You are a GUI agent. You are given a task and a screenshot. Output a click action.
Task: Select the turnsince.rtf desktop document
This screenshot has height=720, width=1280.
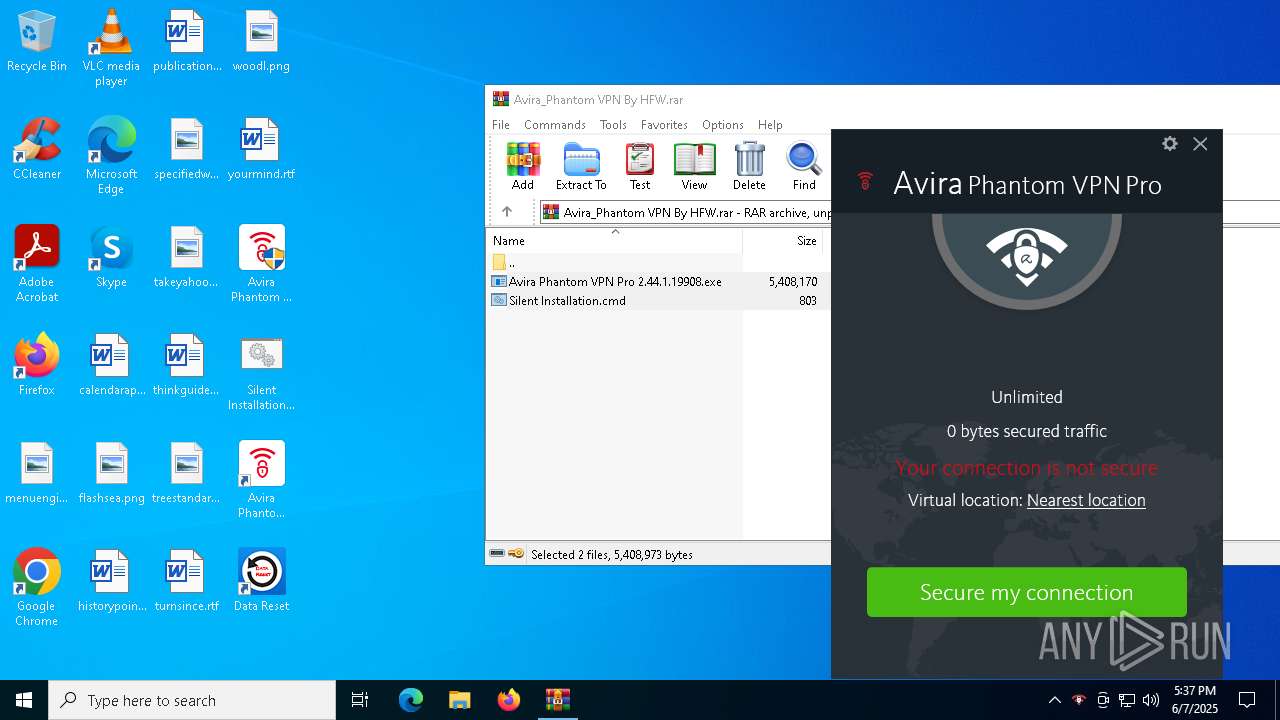coord(186,581)
